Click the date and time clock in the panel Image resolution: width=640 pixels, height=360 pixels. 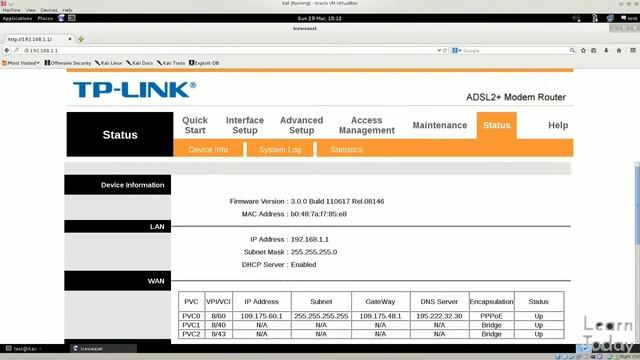click(x=320, y=18)
